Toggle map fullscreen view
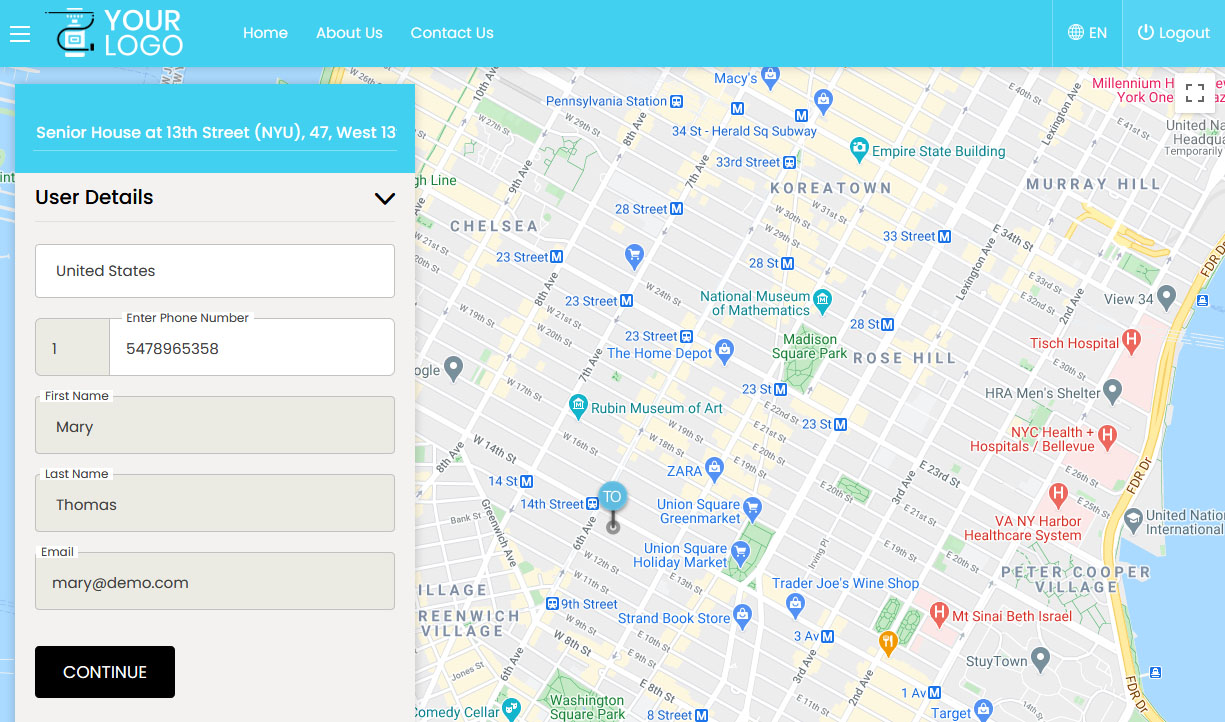1225x722 pixels. pos(1194,94)
